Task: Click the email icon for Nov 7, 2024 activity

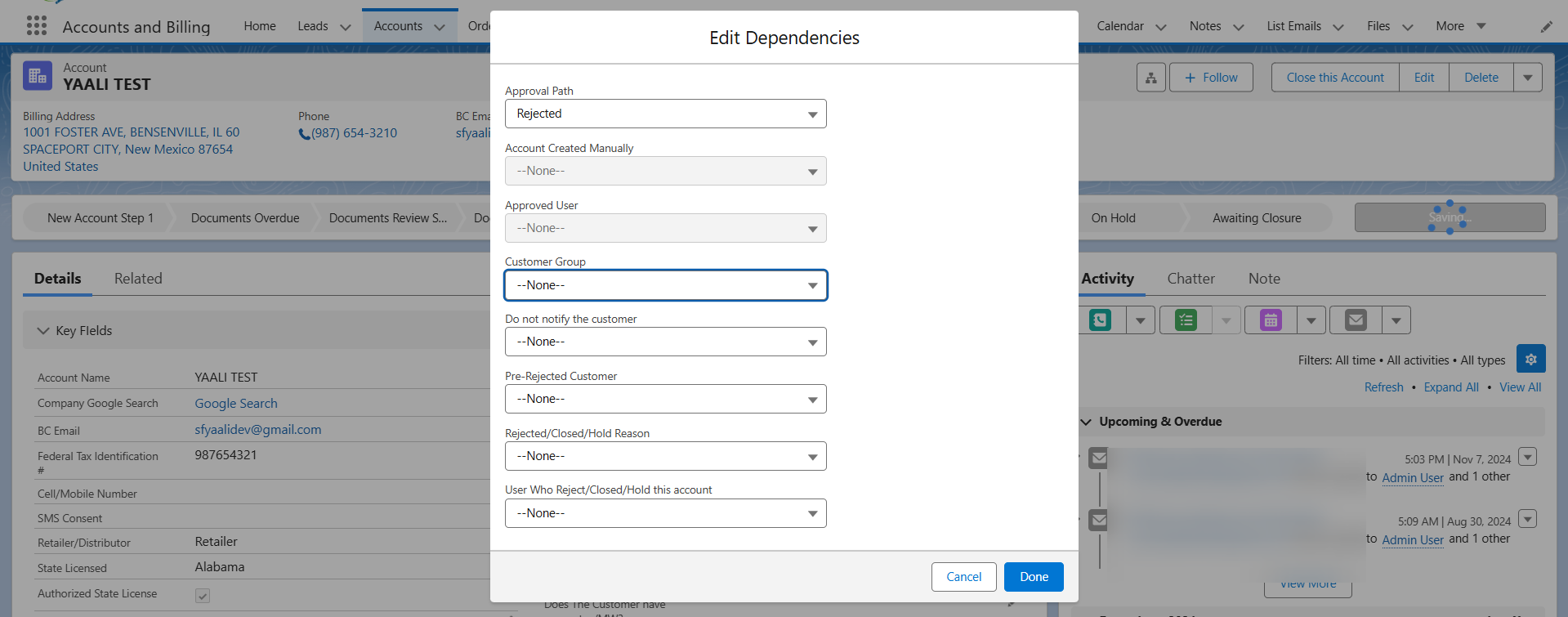Action: point(1099,458)
